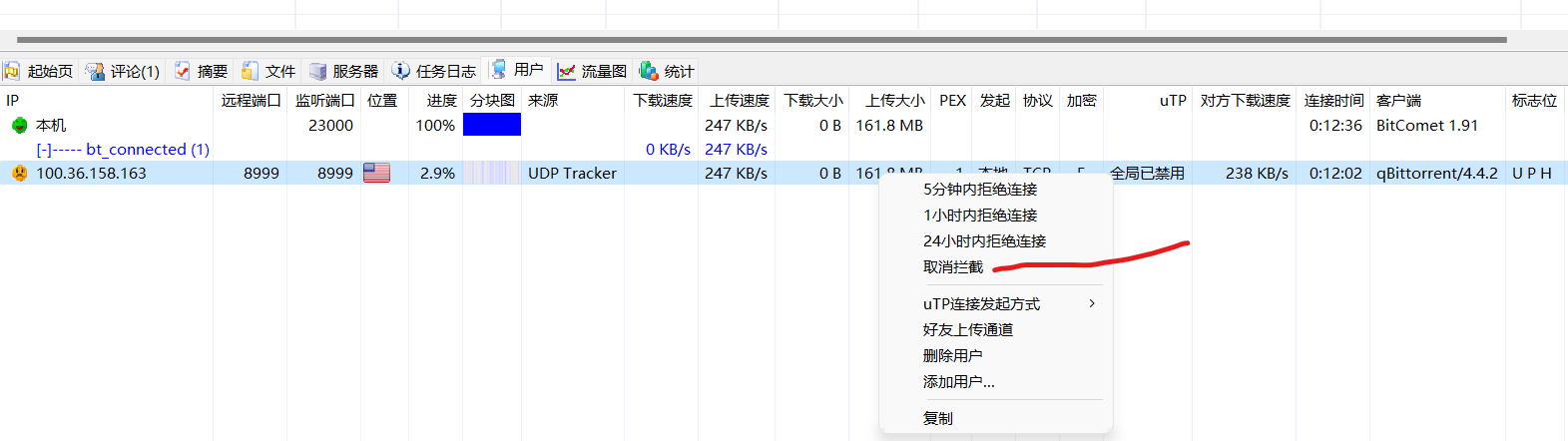Open the 评论(1) comments tab
The width and height of the screenshot is (1568, 441).
(x=123, y=71)
